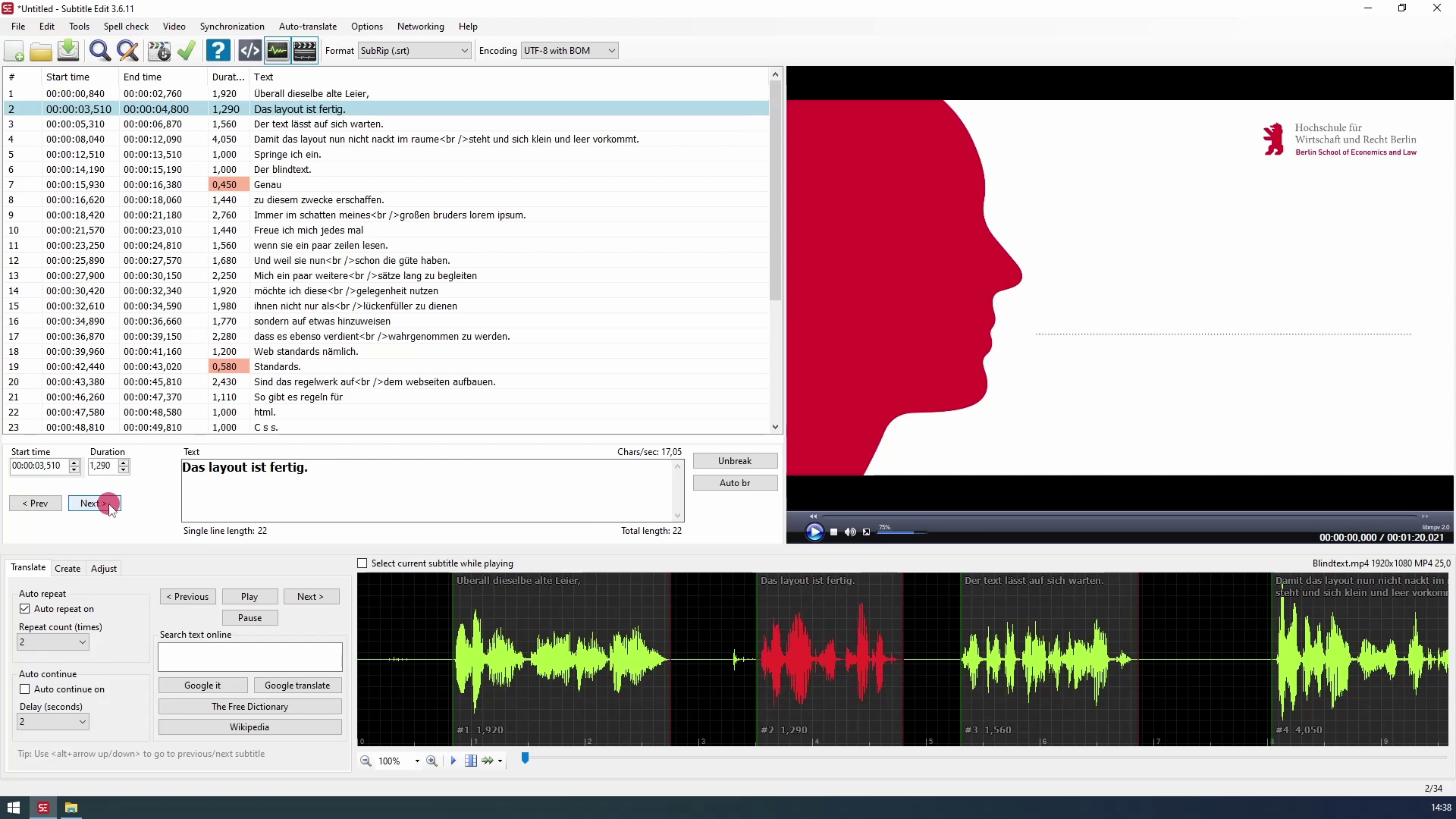
Task: Open the Format SubRip dropdown
Action: click(414, 51)
